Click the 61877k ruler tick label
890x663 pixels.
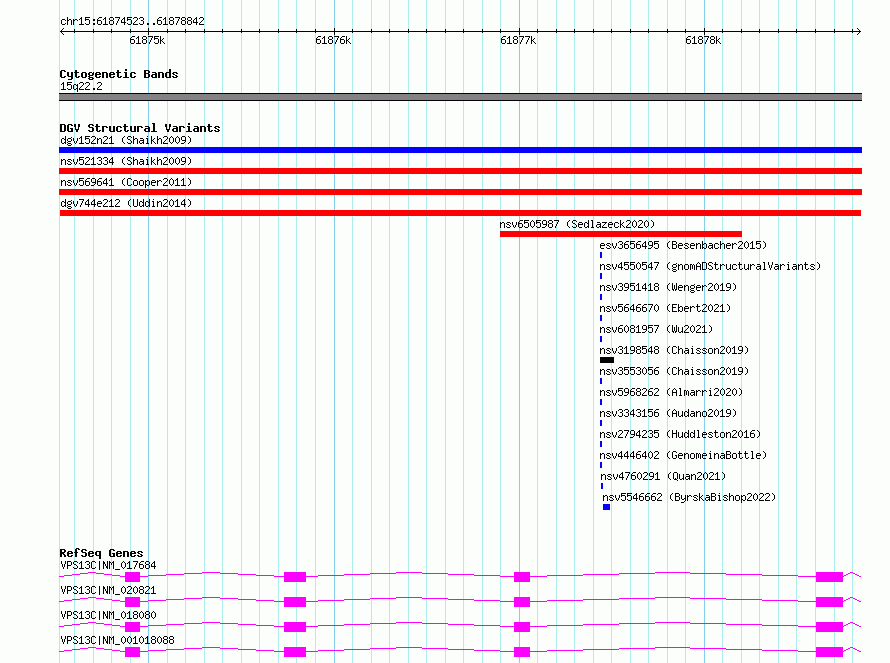(x=518, y=40)
